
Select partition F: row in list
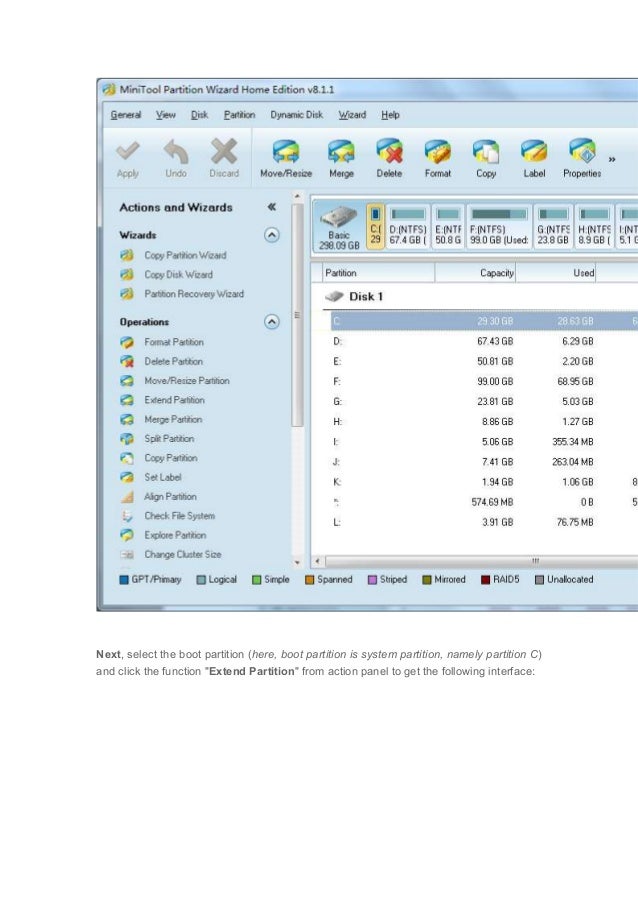coord(484,382)
